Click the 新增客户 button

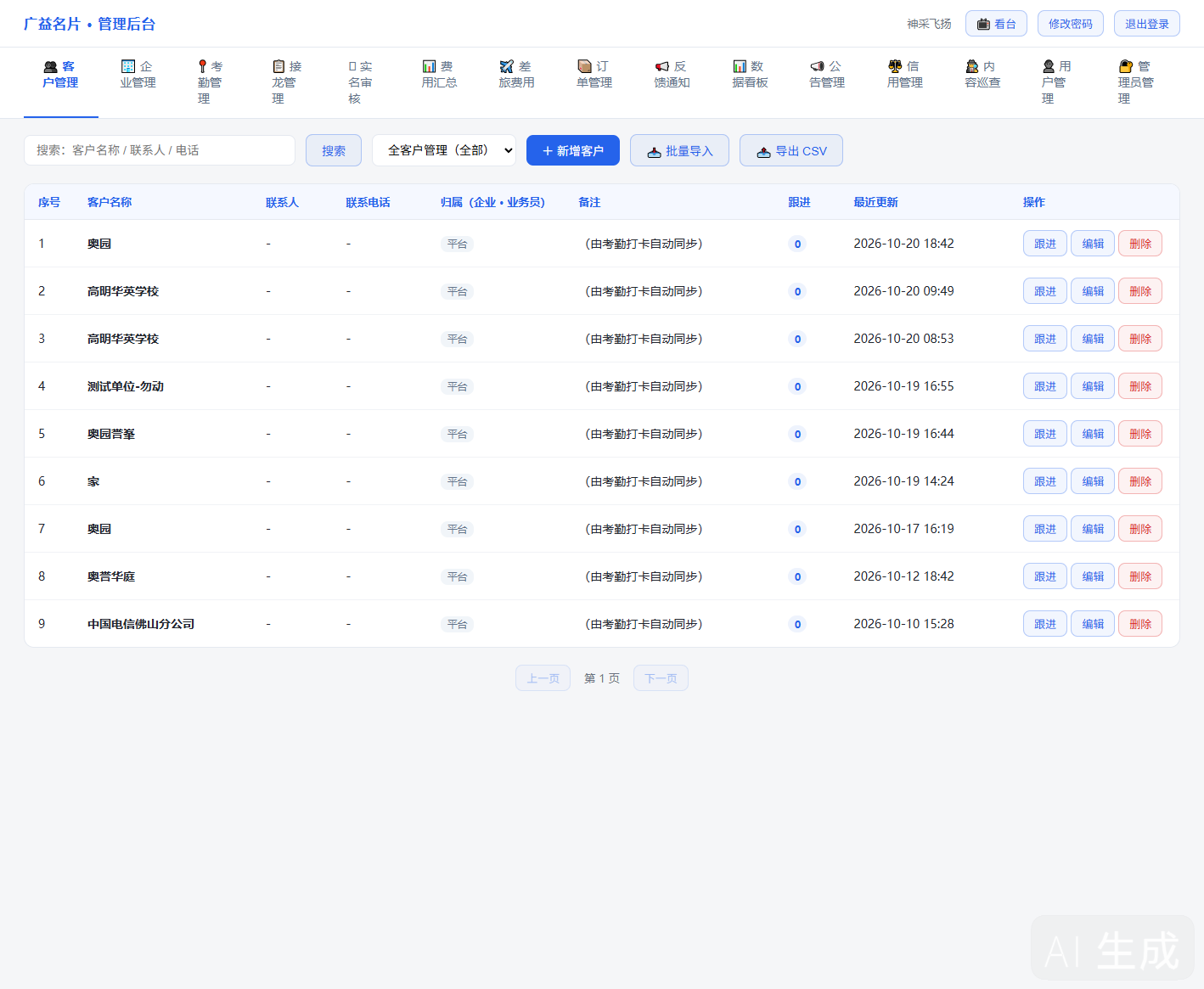[573, 150]
